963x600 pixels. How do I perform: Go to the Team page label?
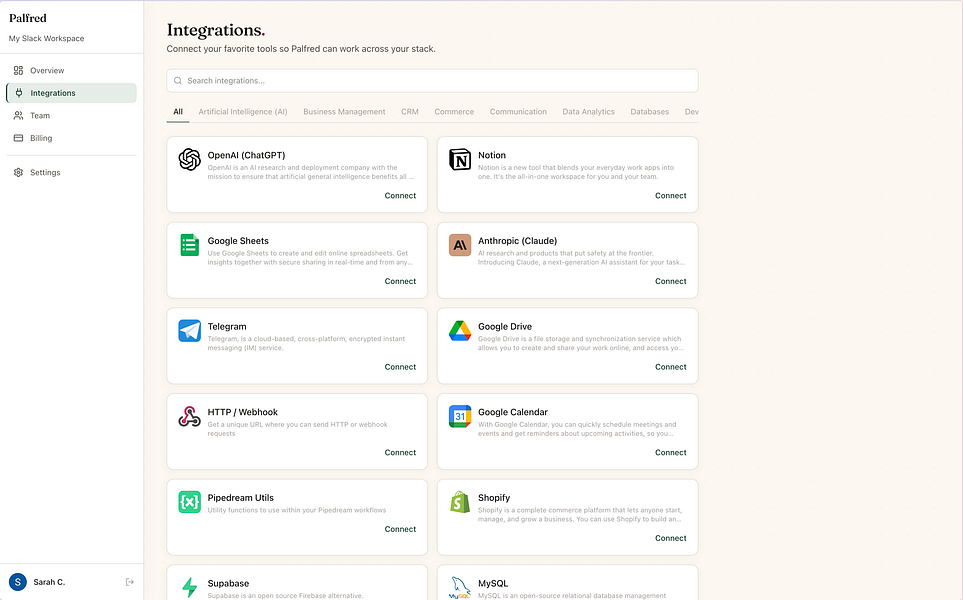(40, 115)
